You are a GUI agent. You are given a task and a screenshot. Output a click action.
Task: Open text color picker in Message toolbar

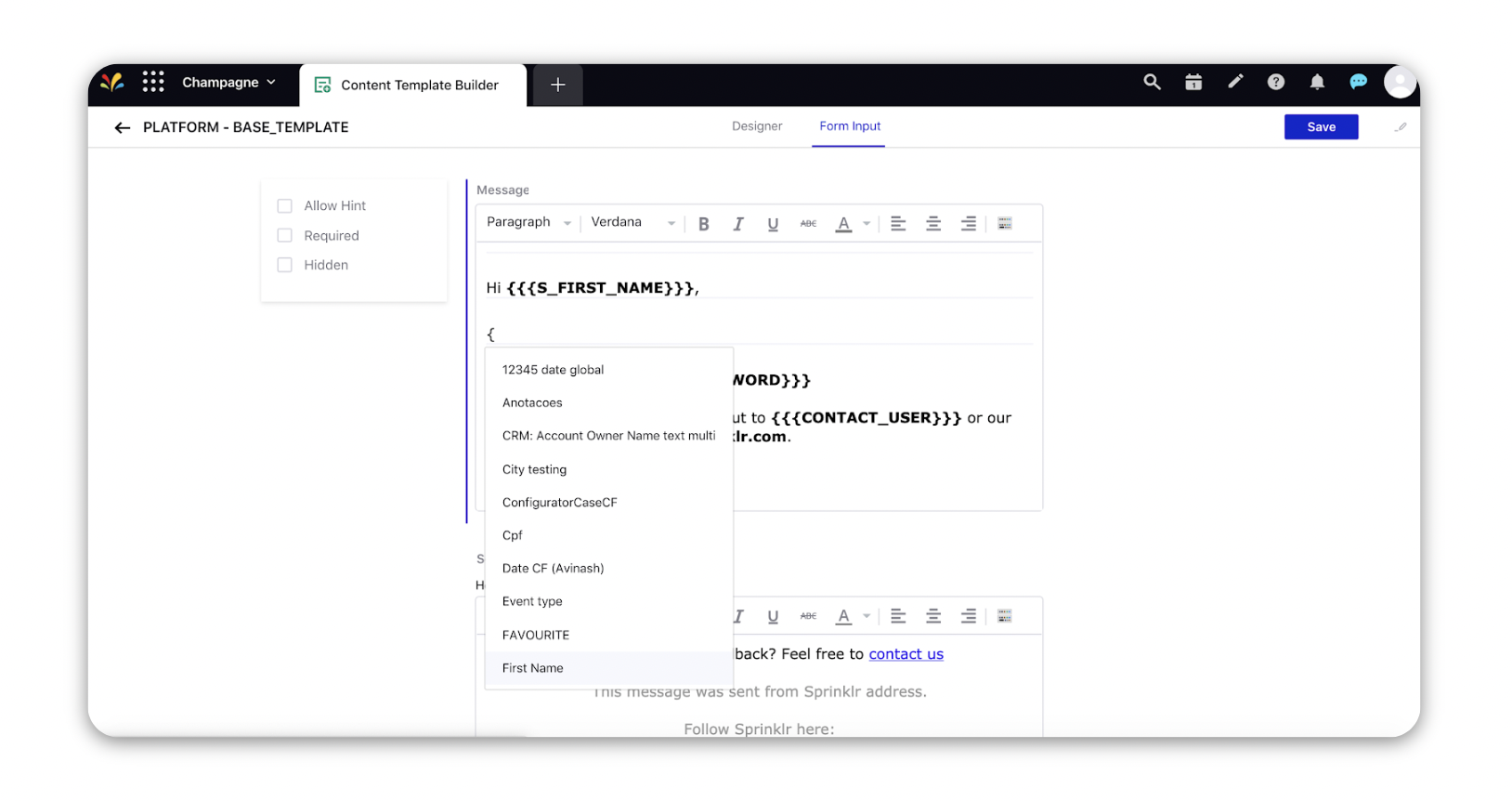pyautogui.click(x=866, y=224)
